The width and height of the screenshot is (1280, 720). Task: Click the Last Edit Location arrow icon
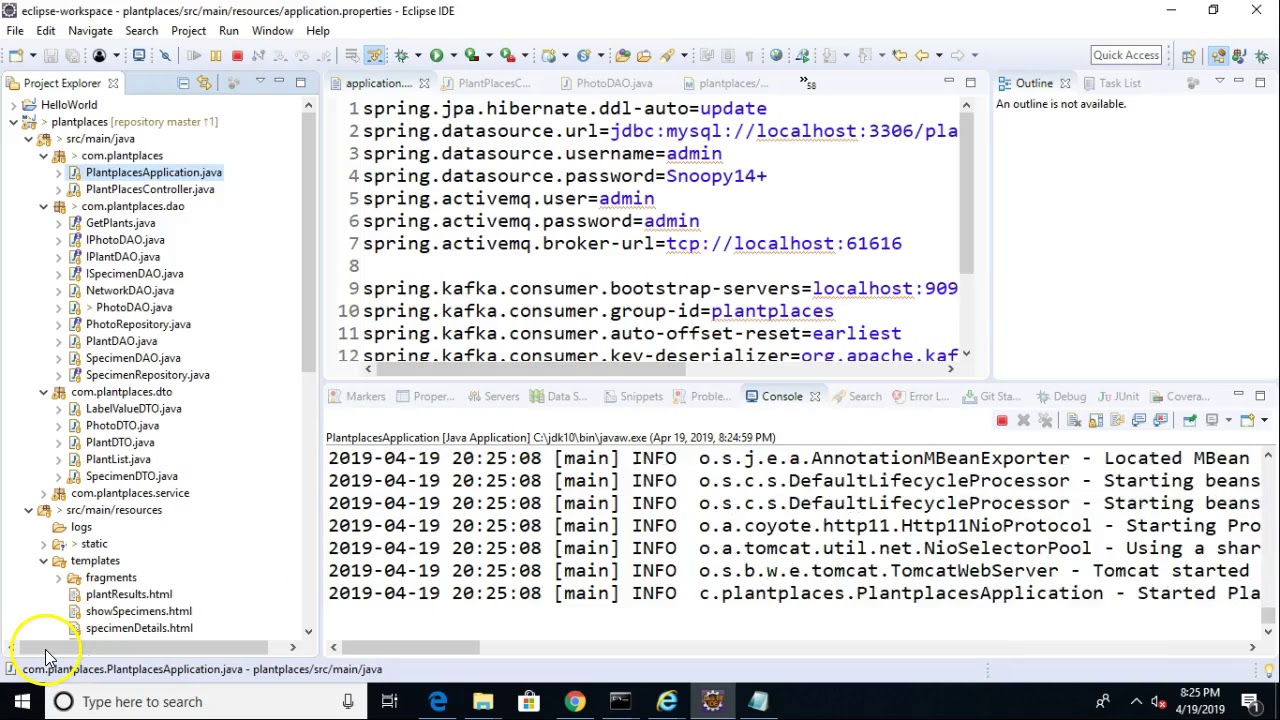[899, 55]
